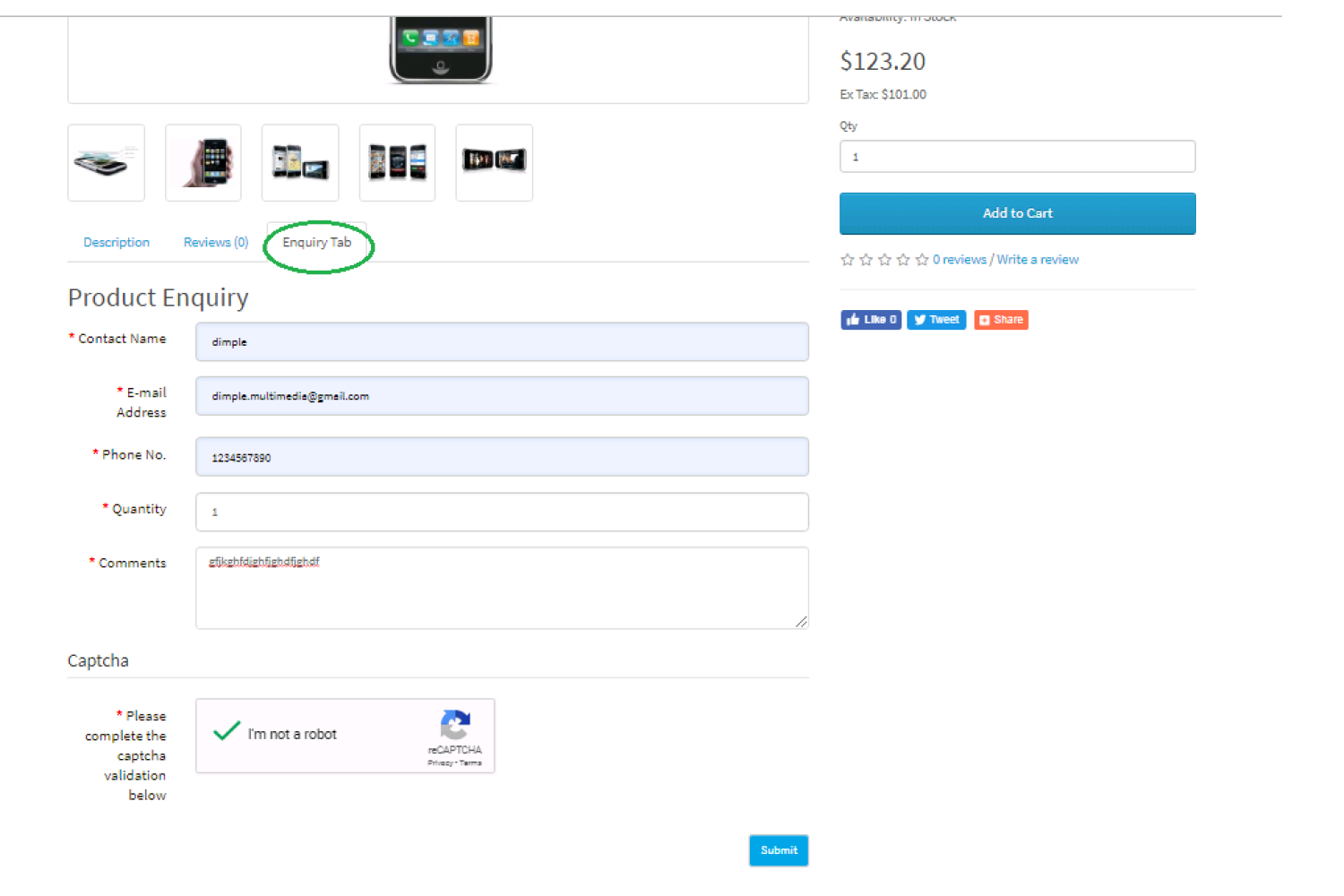Click the green check mark in captcha box
The width and height of the screenshot is (1344, 896).
coord(226,731)
